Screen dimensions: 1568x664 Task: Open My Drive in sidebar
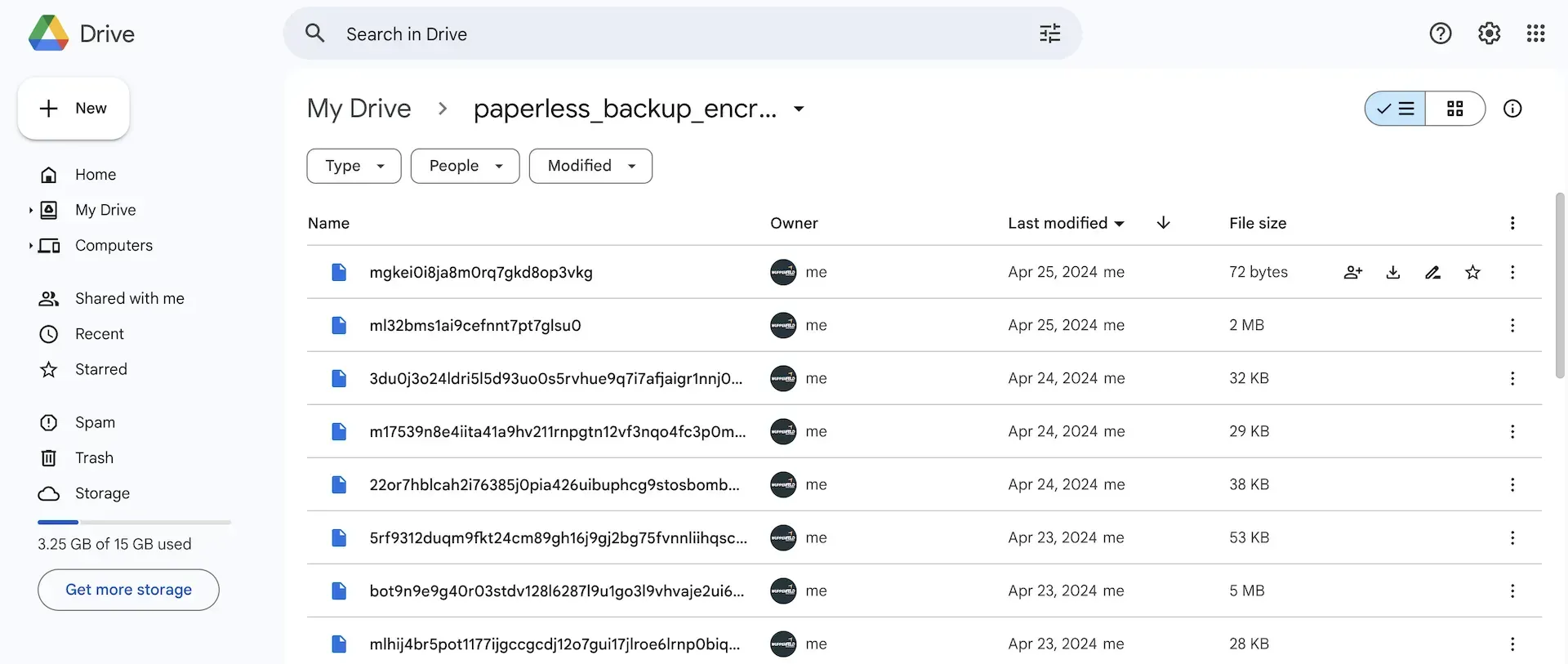(105, 210)
